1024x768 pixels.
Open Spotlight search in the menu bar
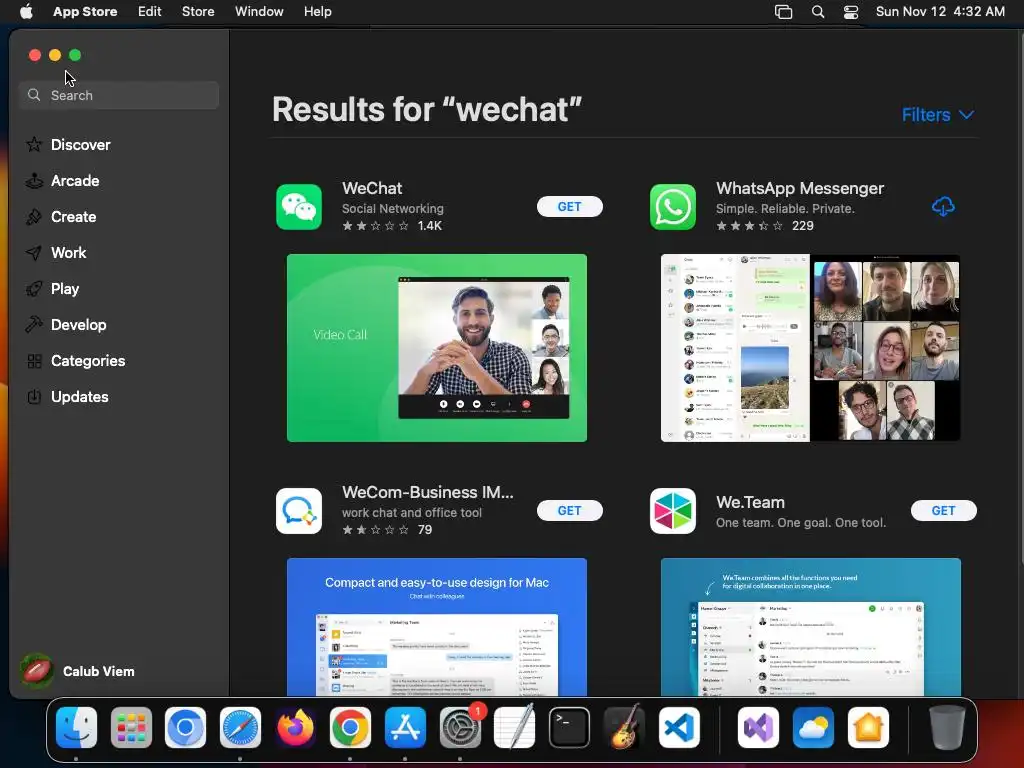[x=818, y=12]
